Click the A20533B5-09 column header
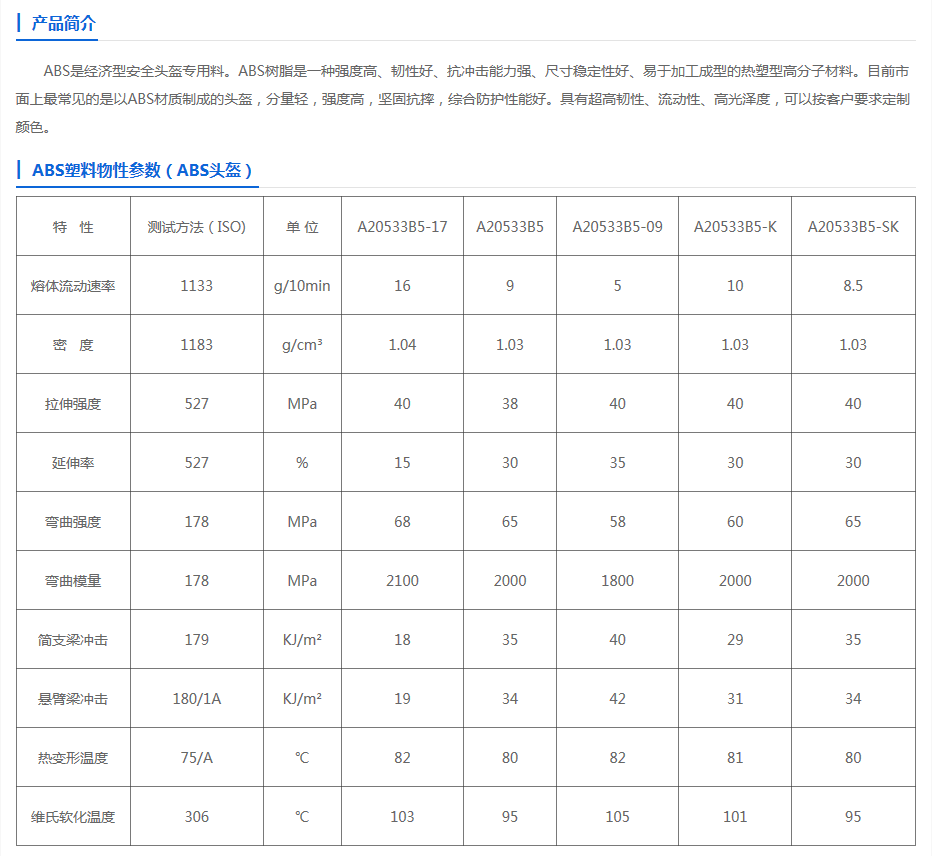The image size is (932, 856). click(x=618, y=227)
